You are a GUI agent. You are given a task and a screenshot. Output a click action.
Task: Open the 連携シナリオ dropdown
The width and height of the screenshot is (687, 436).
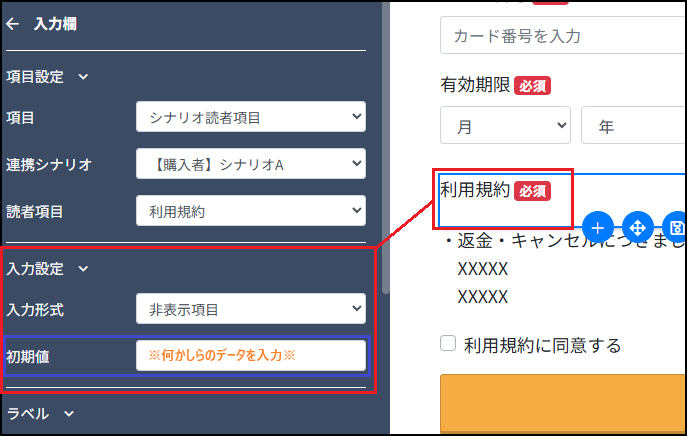tap(250, 164)
